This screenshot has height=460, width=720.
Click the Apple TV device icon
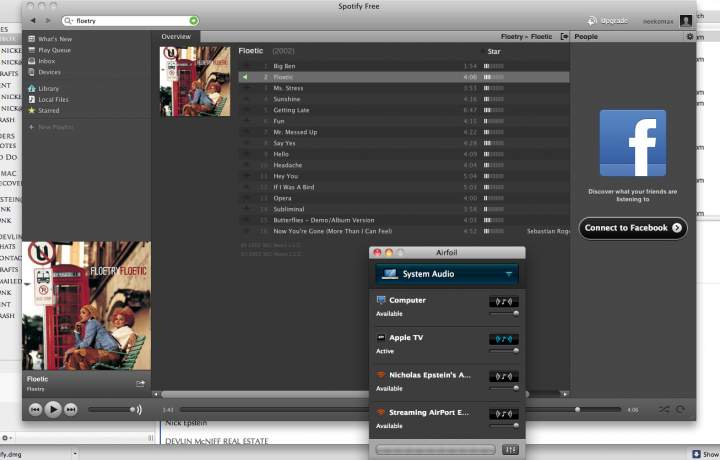(381, 337)
